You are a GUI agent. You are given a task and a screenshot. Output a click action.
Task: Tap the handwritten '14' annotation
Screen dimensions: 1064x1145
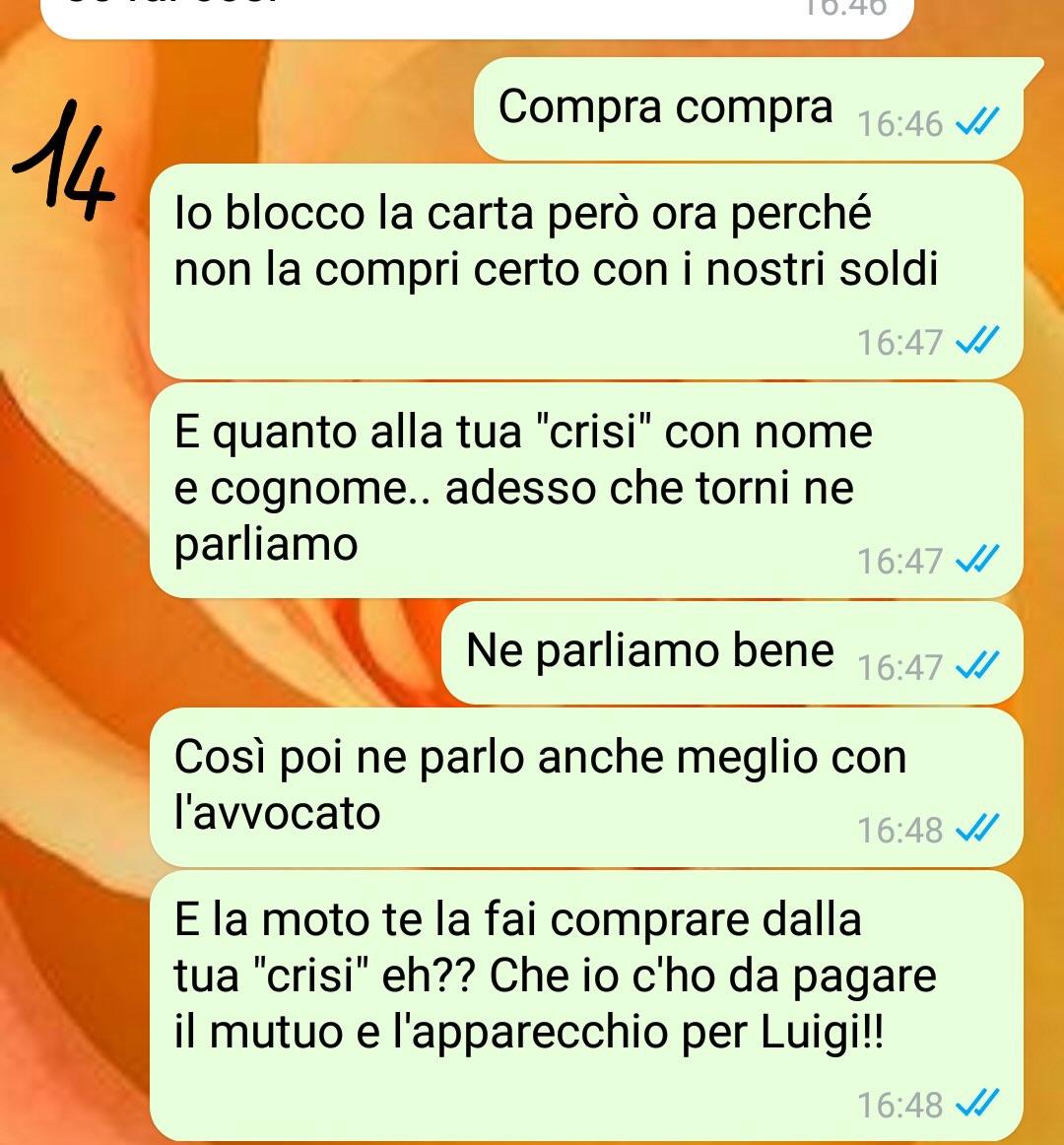[64, 161]
